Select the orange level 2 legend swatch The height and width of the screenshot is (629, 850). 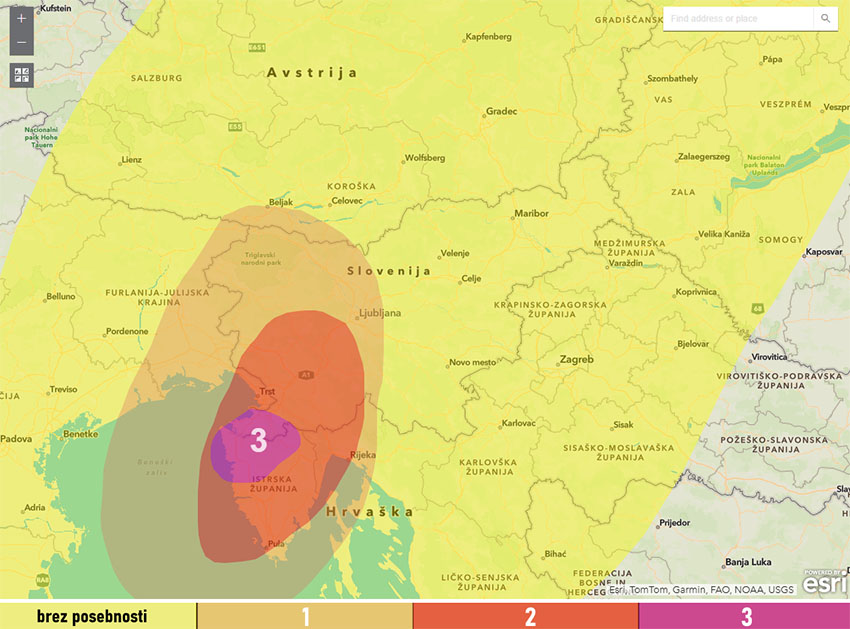click(x=526, y=616)
